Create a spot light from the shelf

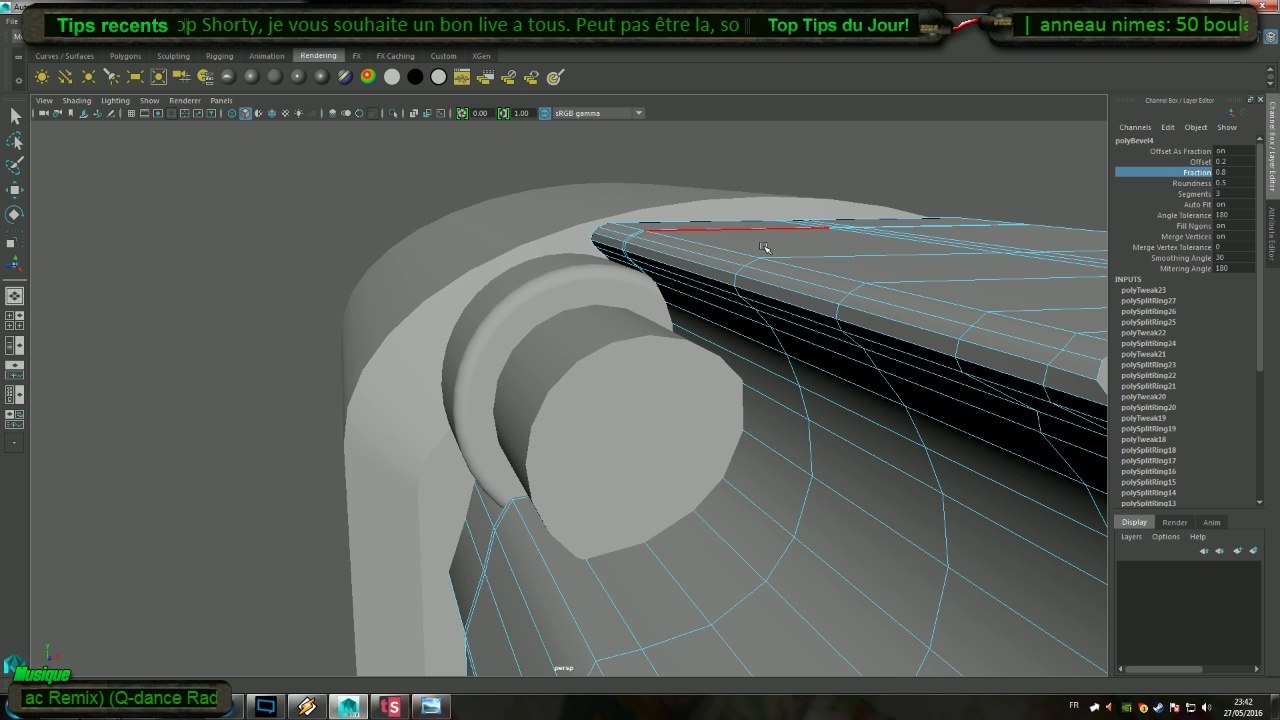click(112, 77)
